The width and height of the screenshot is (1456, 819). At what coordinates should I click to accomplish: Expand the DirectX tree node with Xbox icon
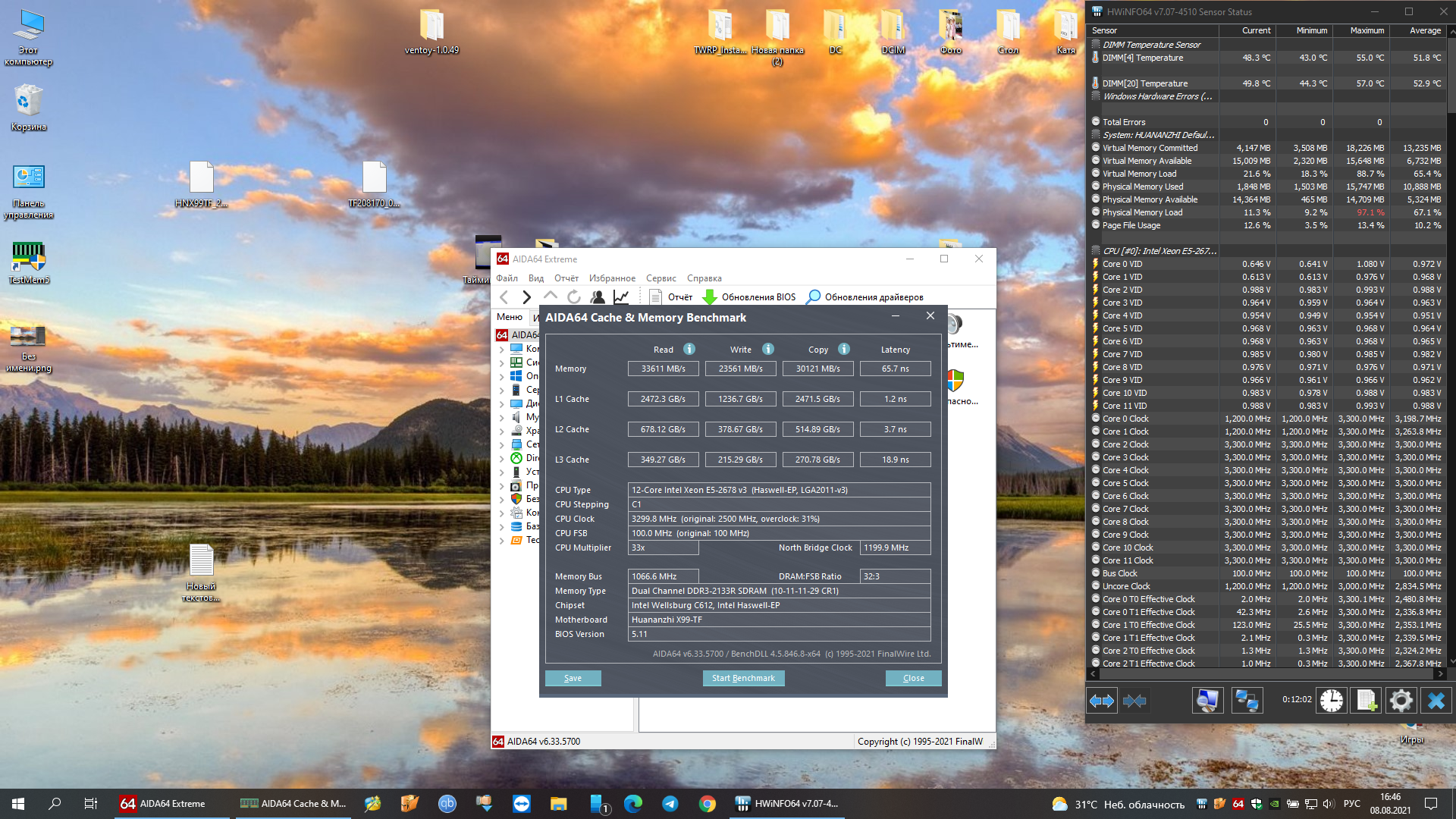tap(502, 458)
